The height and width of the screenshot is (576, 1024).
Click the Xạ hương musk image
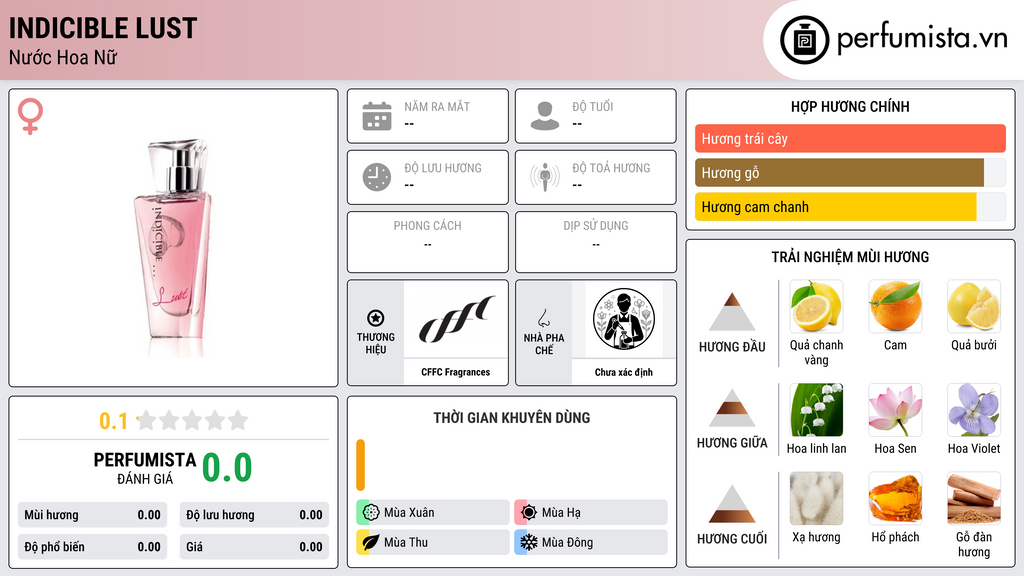coord(816,499)
